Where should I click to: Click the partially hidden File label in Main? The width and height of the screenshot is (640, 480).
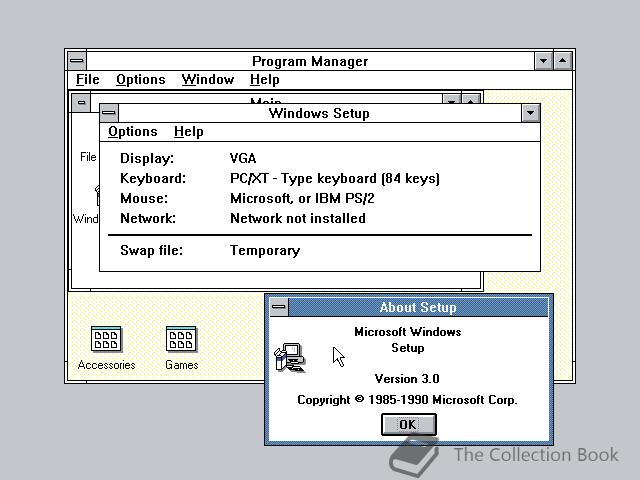[88, 157]
